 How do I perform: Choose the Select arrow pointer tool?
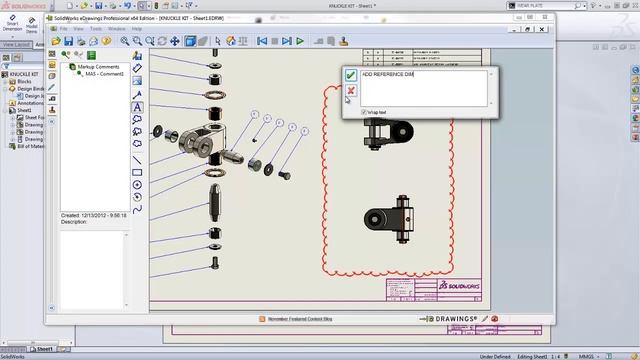point(218,41)
